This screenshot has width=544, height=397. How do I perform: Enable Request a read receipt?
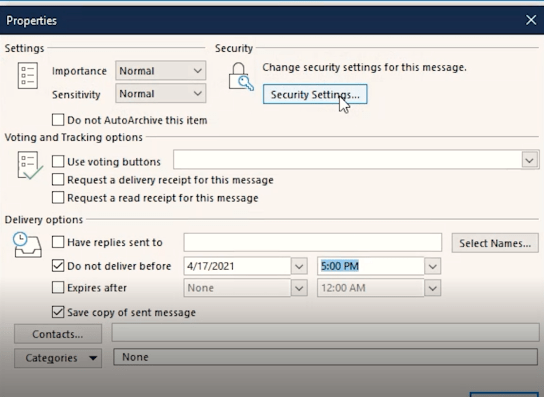click(x=58, y=197)
